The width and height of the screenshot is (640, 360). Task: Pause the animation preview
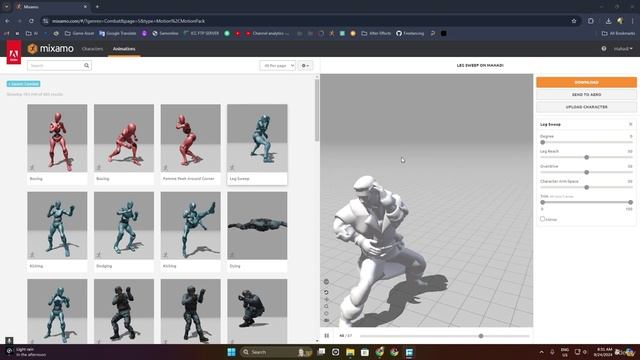327,336
